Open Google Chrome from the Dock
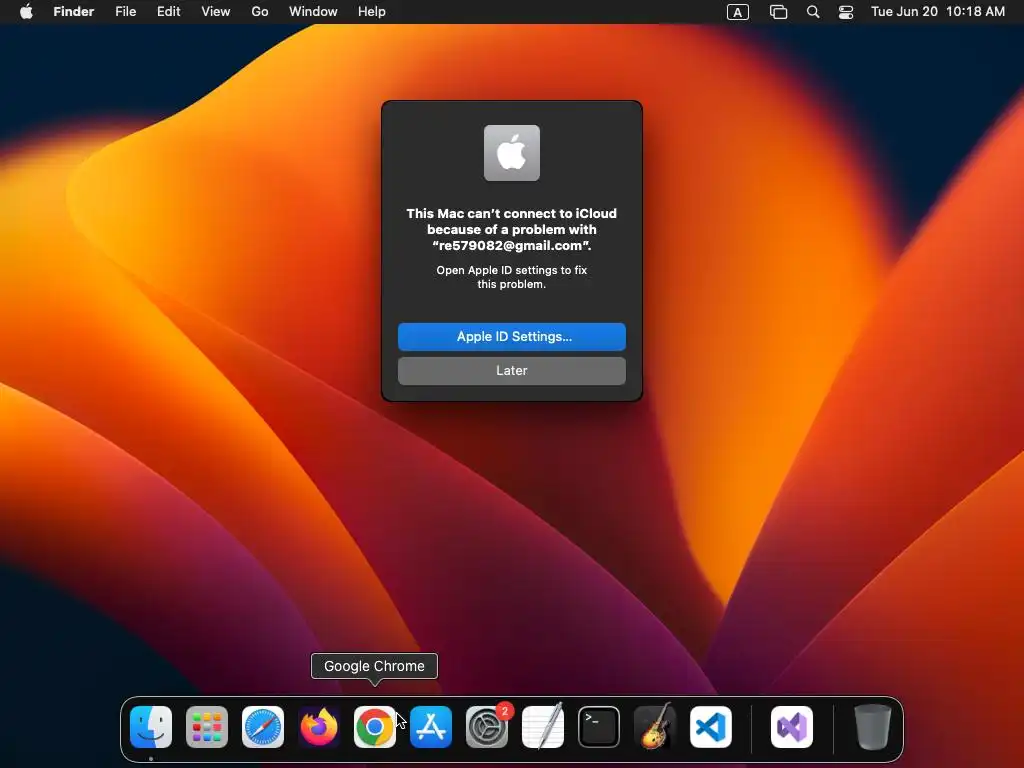 click(374, 727)
